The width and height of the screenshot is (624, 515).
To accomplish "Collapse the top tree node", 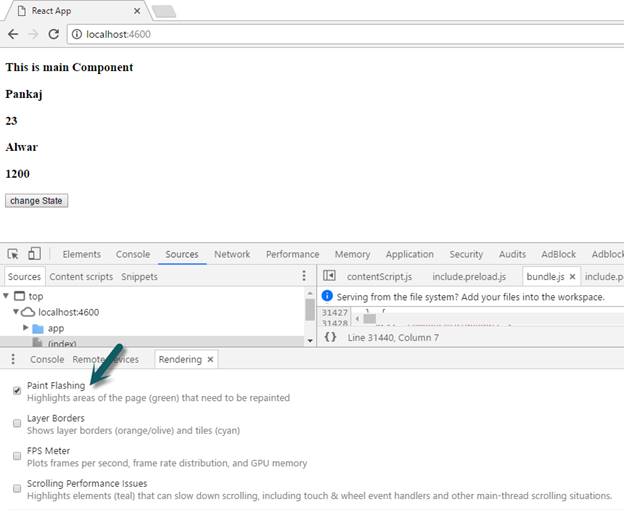I will pyautogui.click(x=6, y=296).
